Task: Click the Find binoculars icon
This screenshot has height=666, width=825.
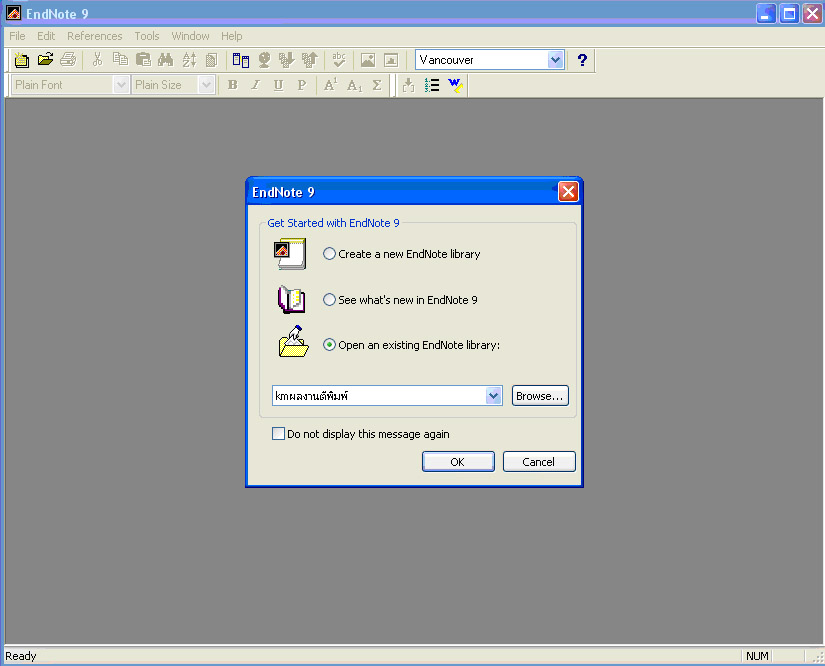Action: pyautogui.click(x=166, y=60)
